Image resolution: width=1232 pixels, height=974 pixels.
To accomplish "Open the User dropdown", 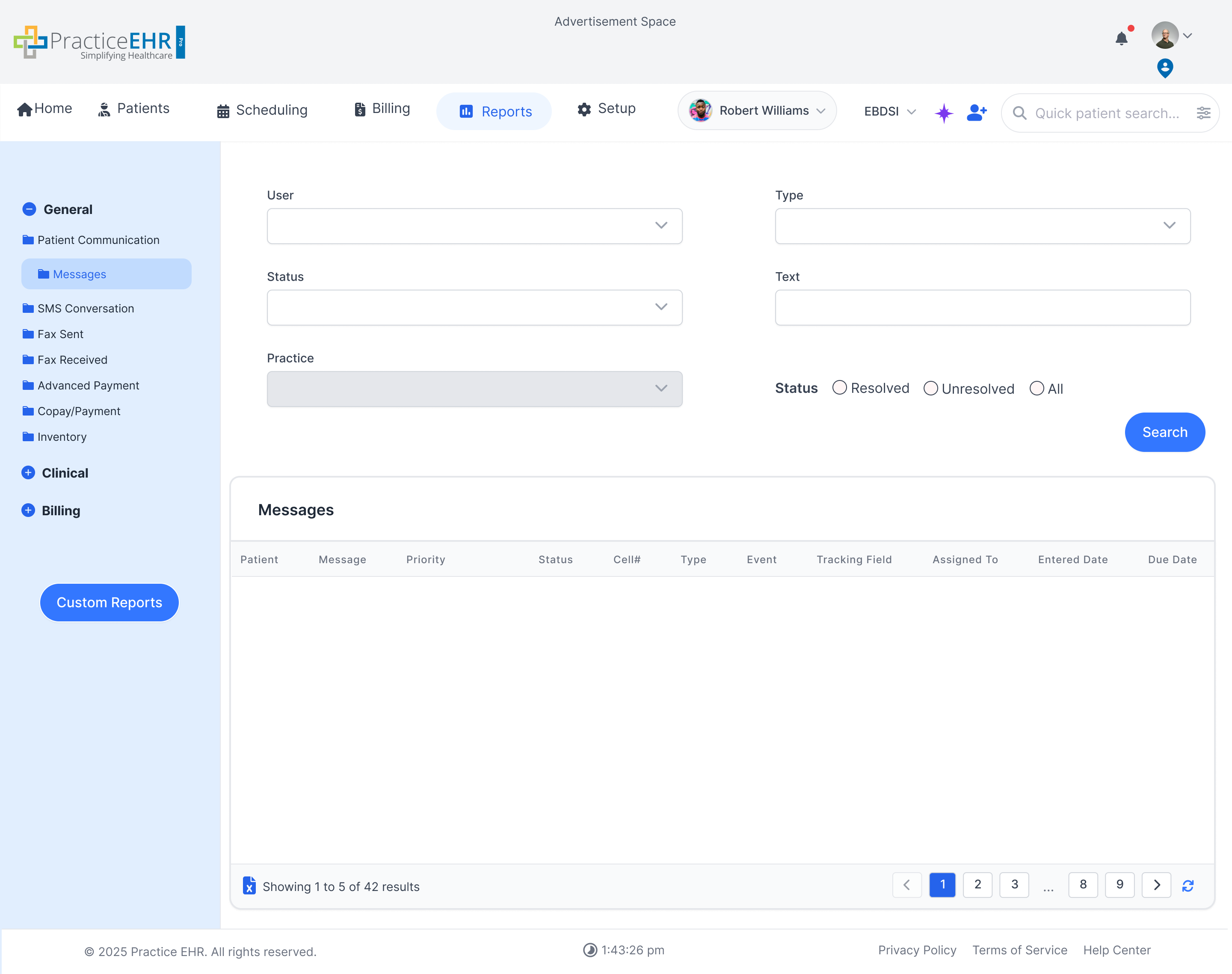I will point(474,226).
